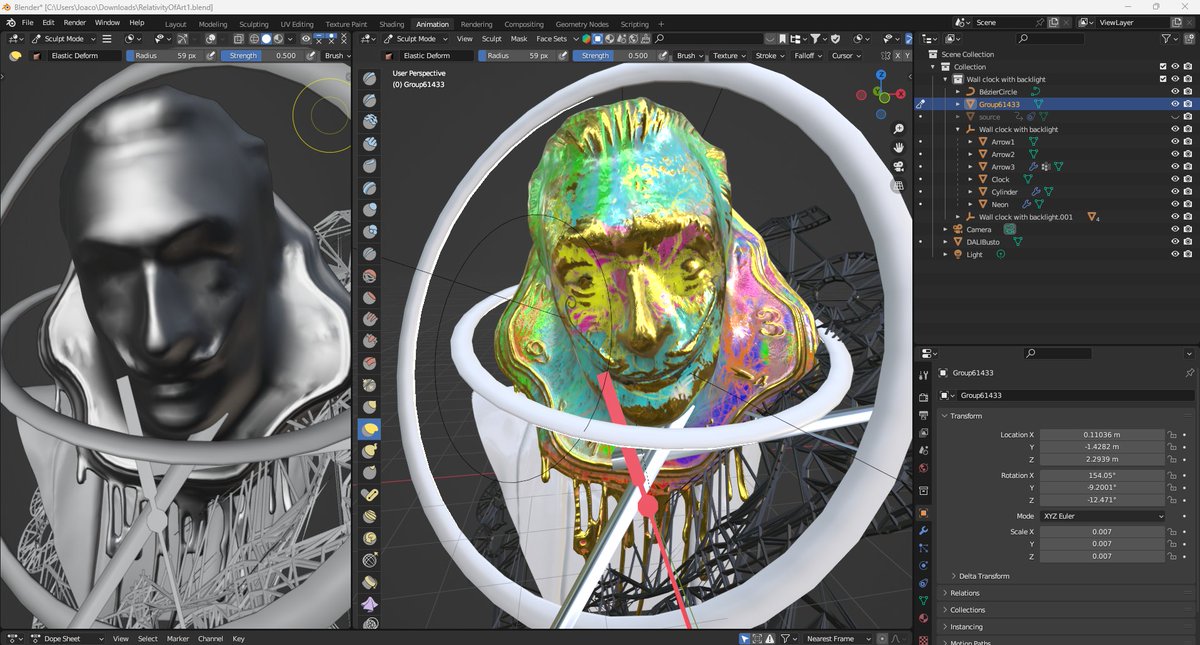Open the File menu
The width and height of the screenshot is (1200, 645).
tap(26, 22)
